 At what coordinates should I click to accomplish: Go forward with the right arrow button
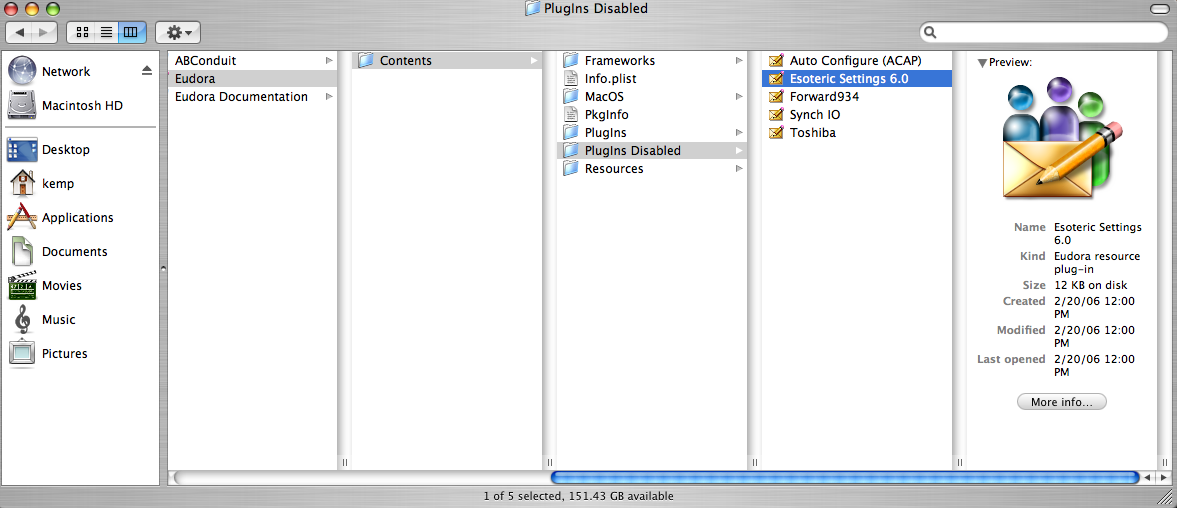pyautogui.click(x=45, y=32)
